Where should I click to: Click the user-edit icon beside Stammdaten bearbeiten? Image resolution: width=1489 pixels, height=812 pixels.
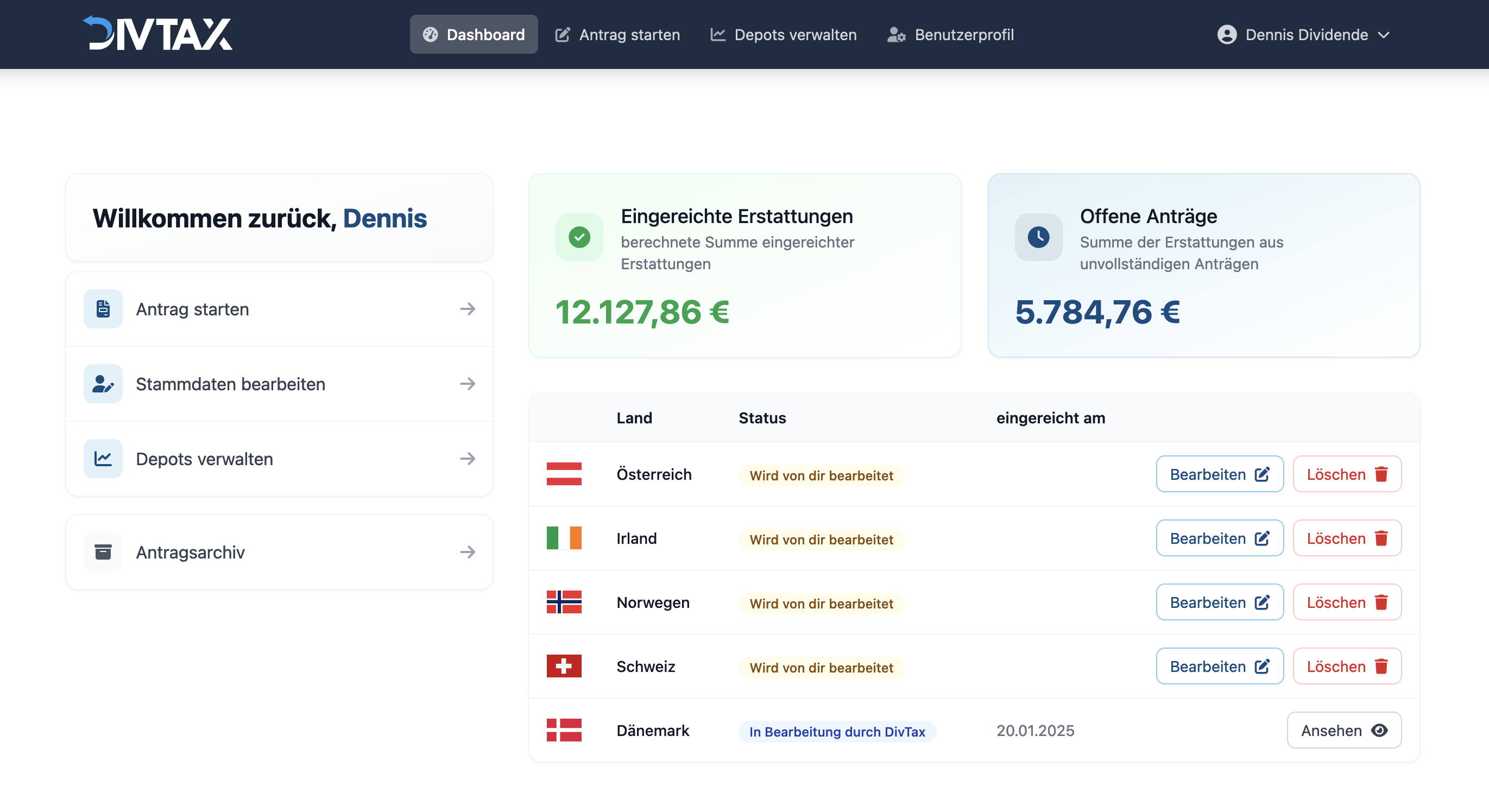(x=103, y=384)
